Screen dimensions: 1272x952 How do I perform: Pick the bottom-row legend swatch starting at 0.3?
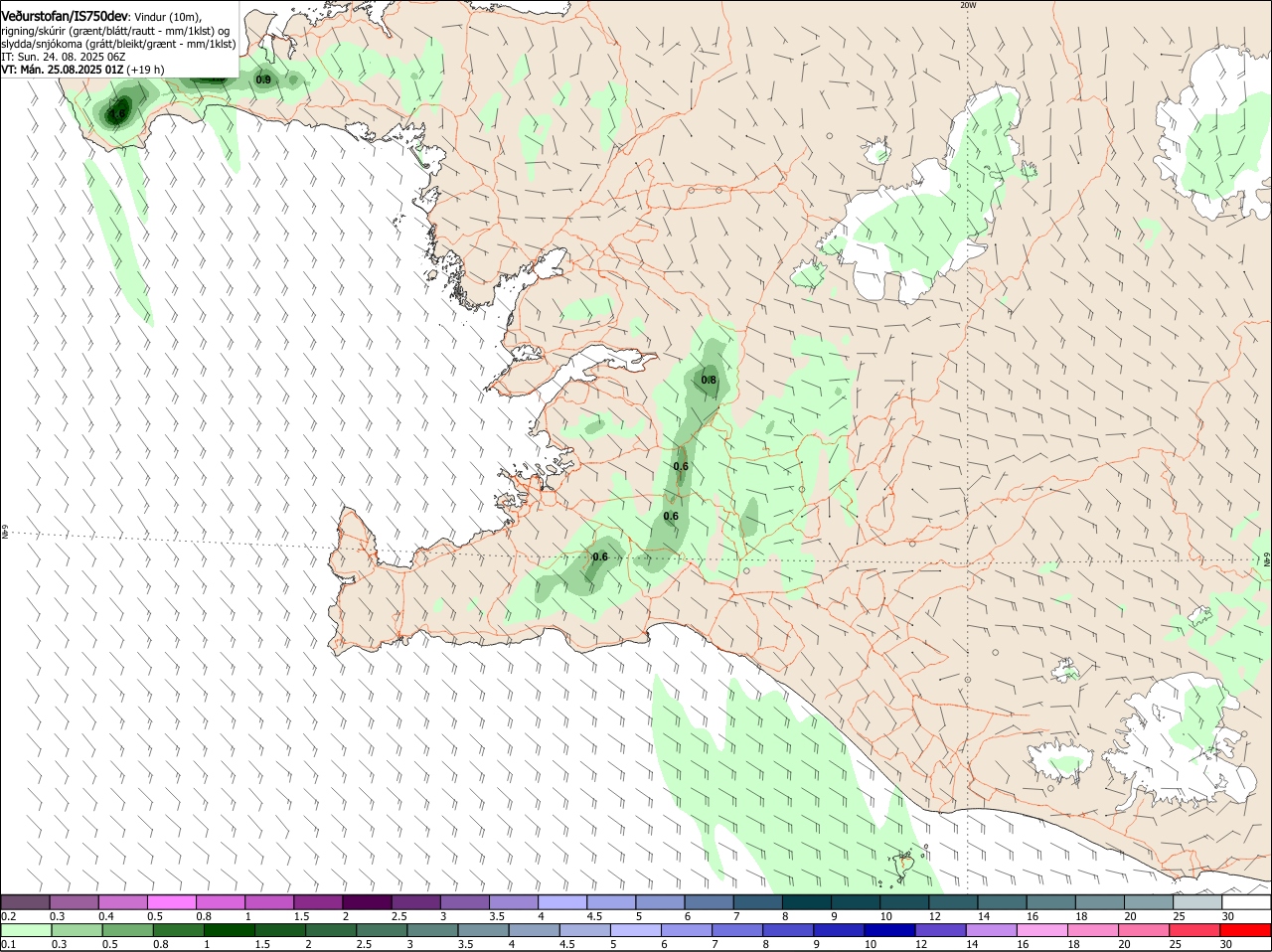(x=76, y=930)
